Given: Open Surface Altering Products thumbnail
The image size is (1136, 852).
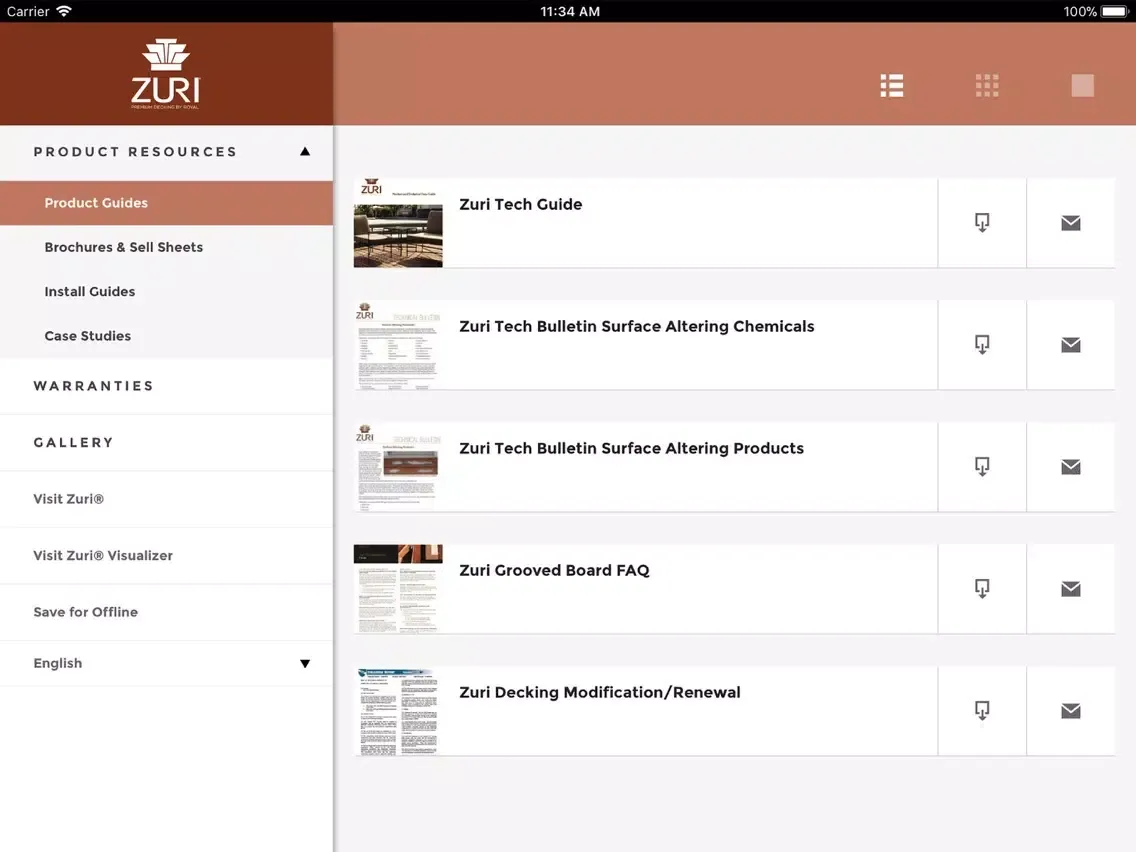Looking at the screenshot, I should click(x=398, y=467).
